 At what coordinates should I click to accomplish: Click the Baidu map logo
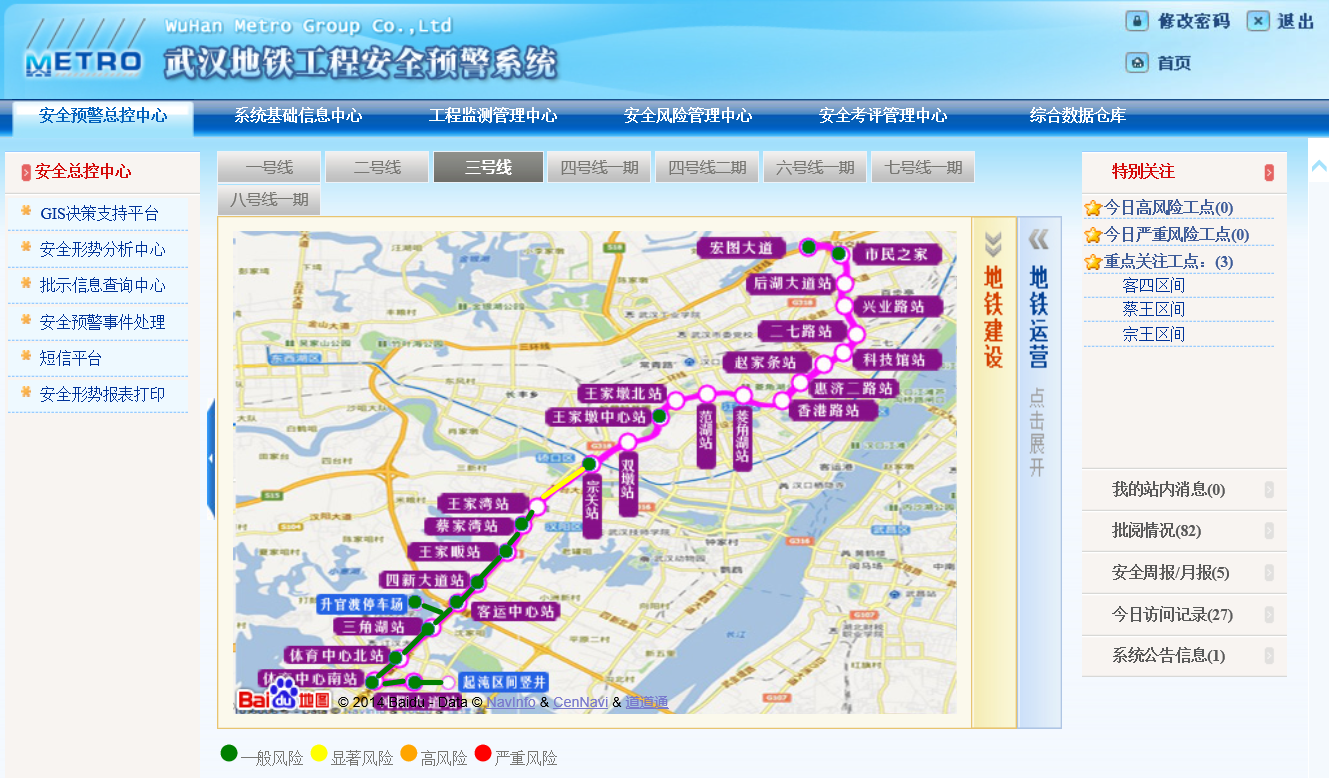point(283,696)
